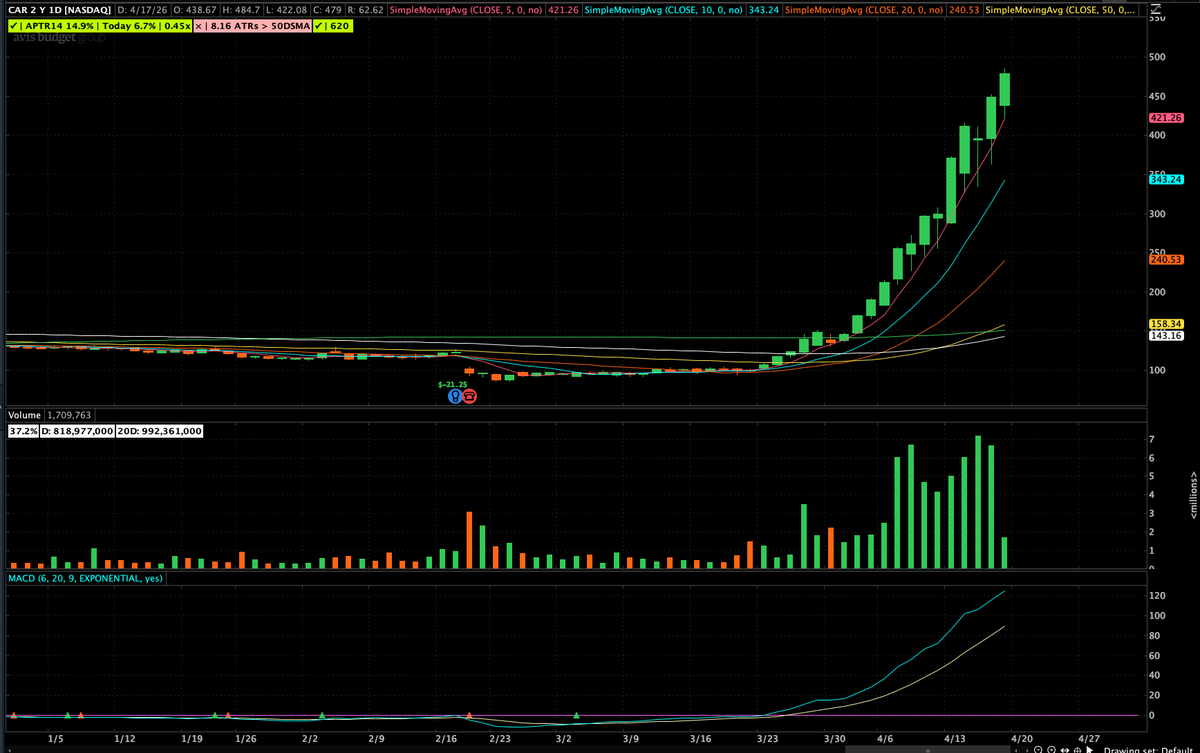
Task: Click the L: 422.08 low value
Action: pos(286,10)
